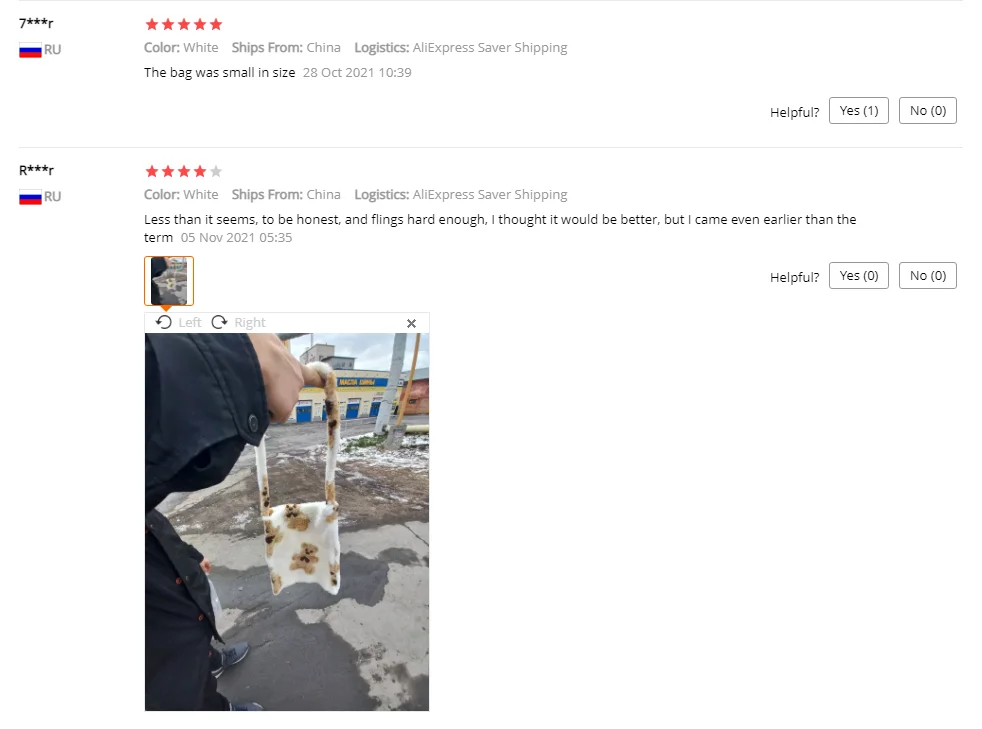Image resolution: width=982 pixels, height=729 pixels.
Task: Click the Right rotate text label
Action: pos(250,323)
